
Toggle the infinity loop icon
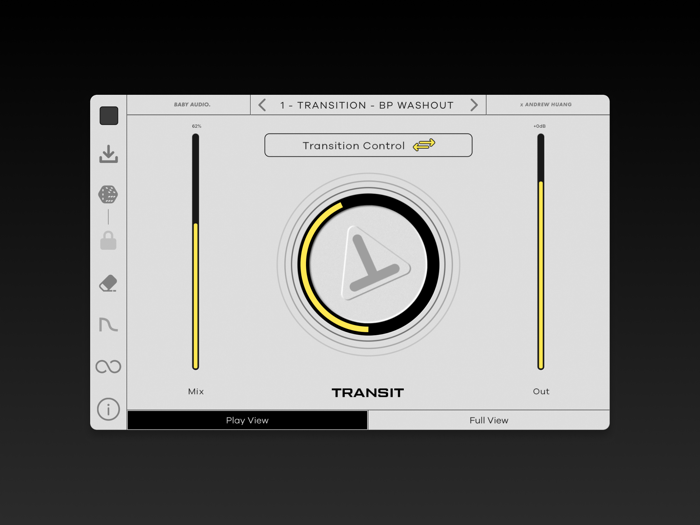click(x=108, y=367)
